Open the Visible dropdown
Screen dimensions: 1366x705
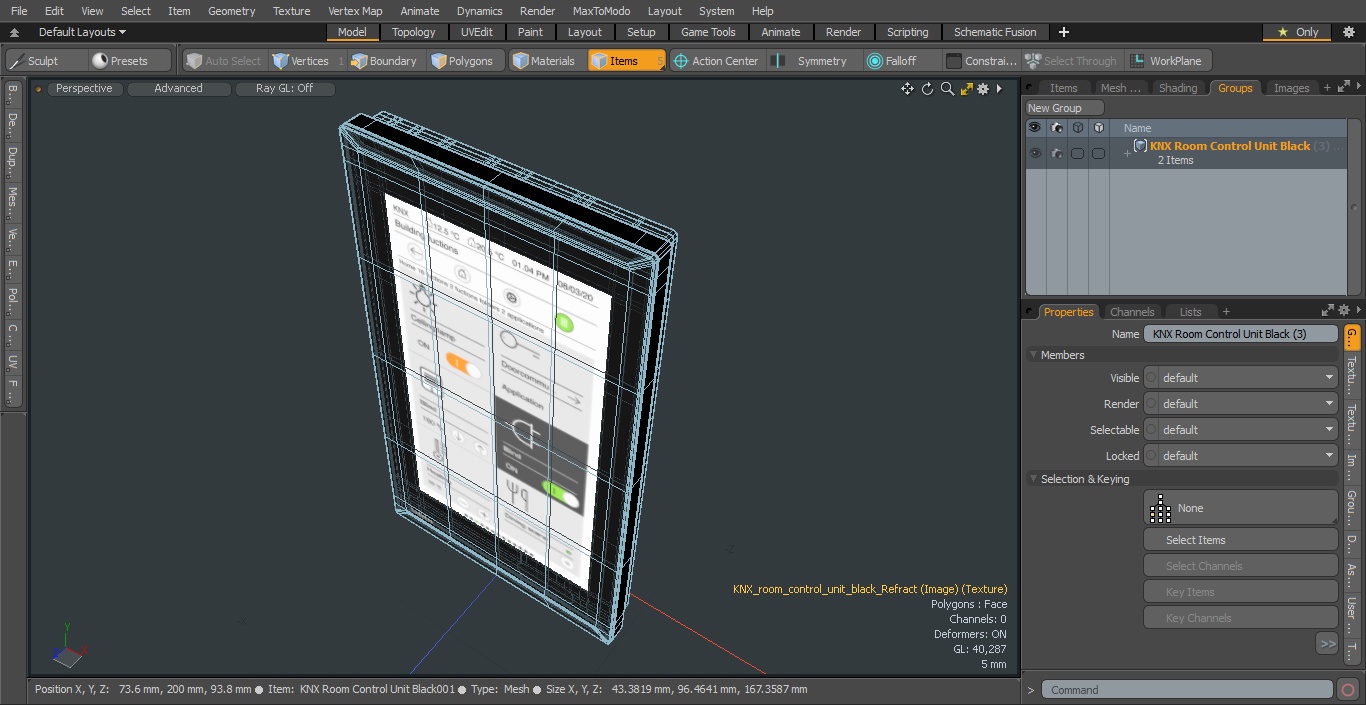point(1240,378)
